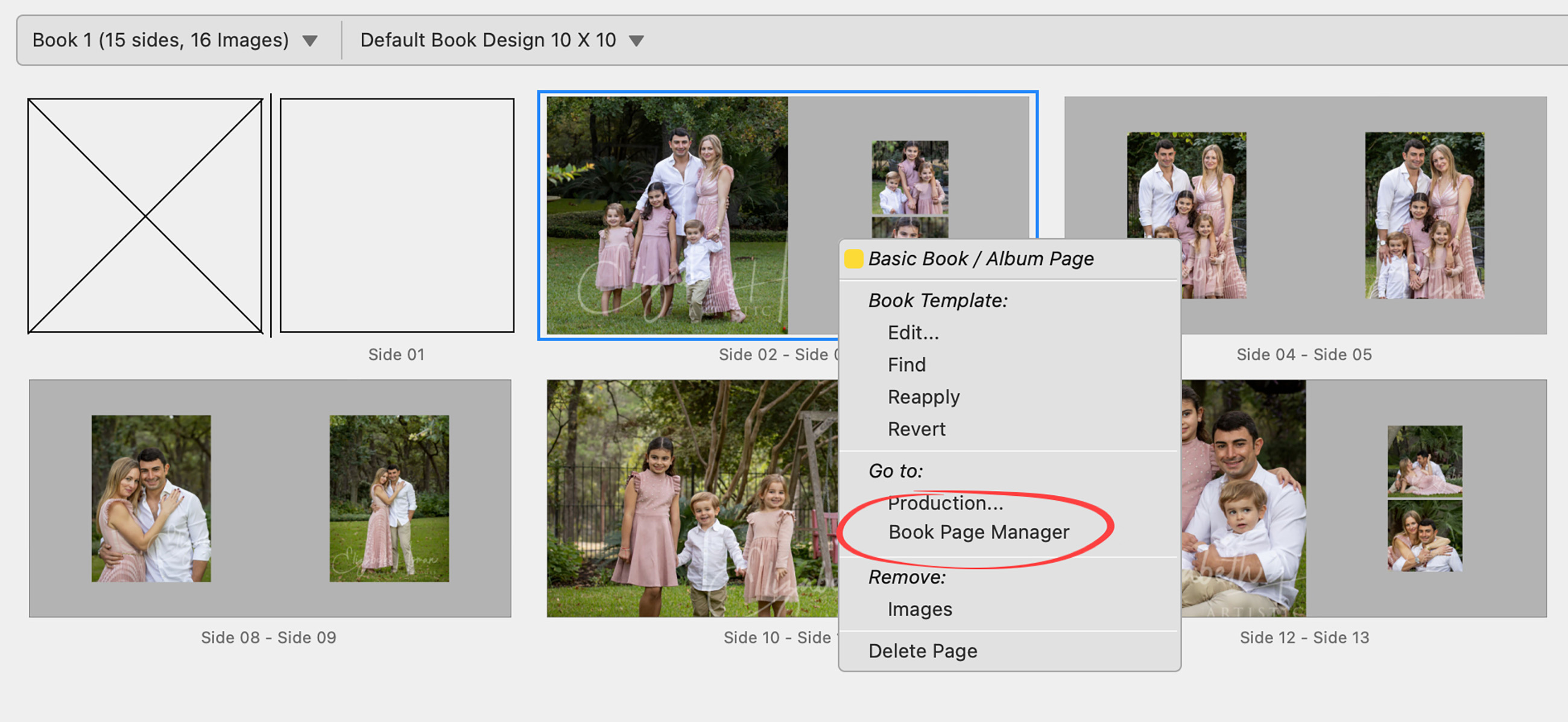Click Reapply in Book Template section

tap(923, 397)
